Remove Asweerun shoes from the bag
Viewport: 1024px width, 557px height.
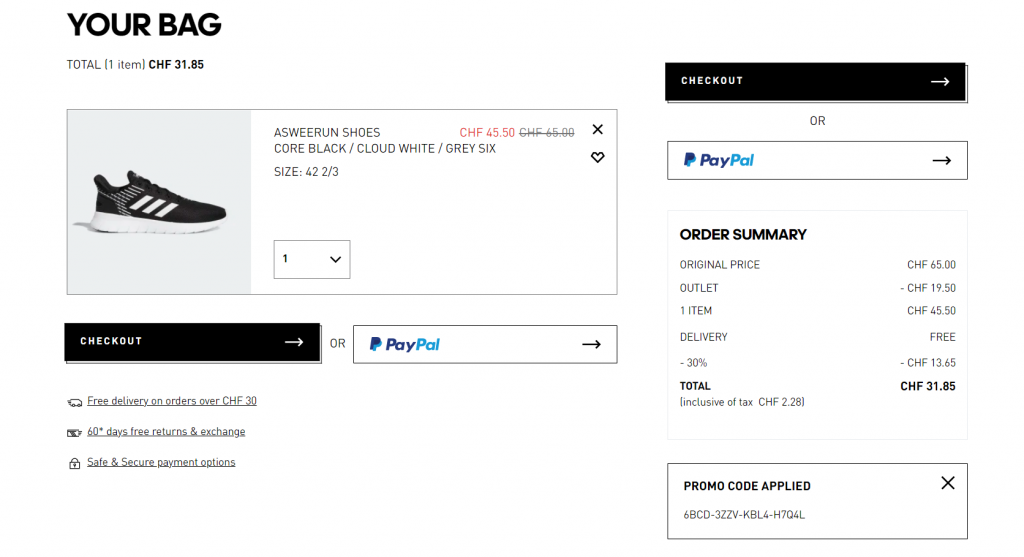598,129
